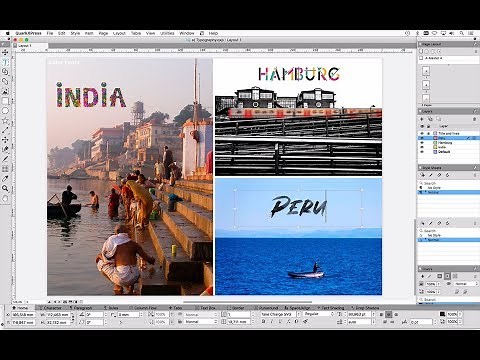Click the box angle input field

(94, 314)
